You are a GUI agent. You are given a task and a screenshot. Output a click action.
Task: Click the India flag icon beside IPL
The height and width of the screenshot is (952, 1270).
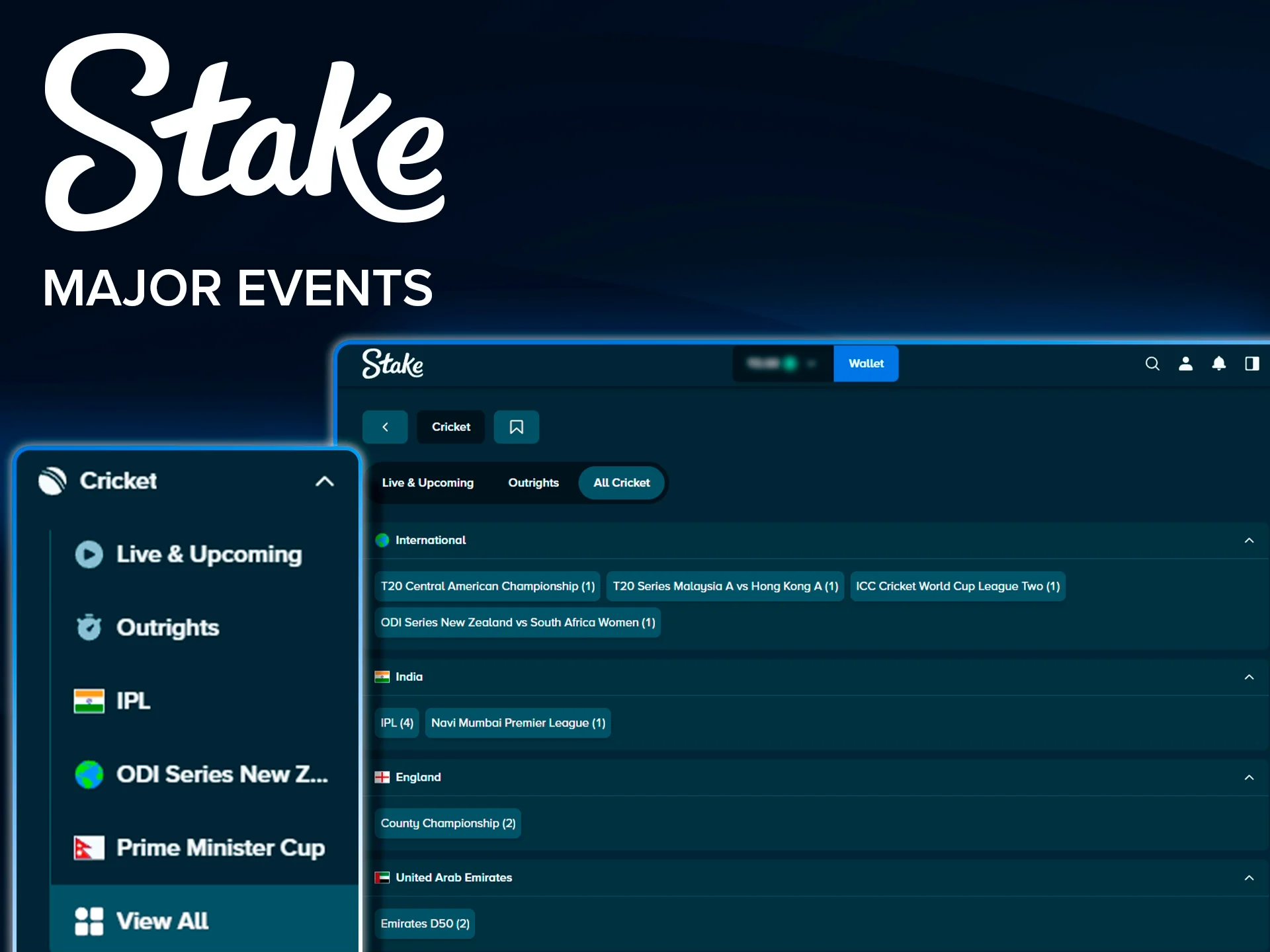[x=89, y=701]
